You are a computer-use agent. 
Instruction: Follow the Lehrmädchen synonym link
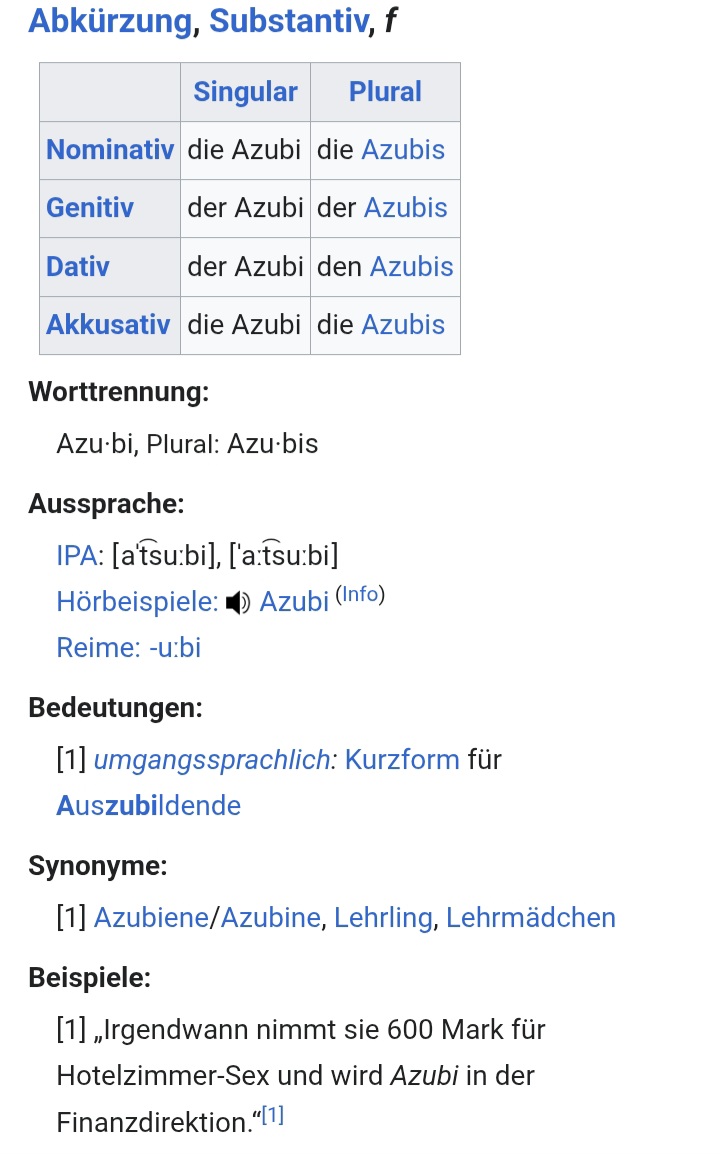530,918
